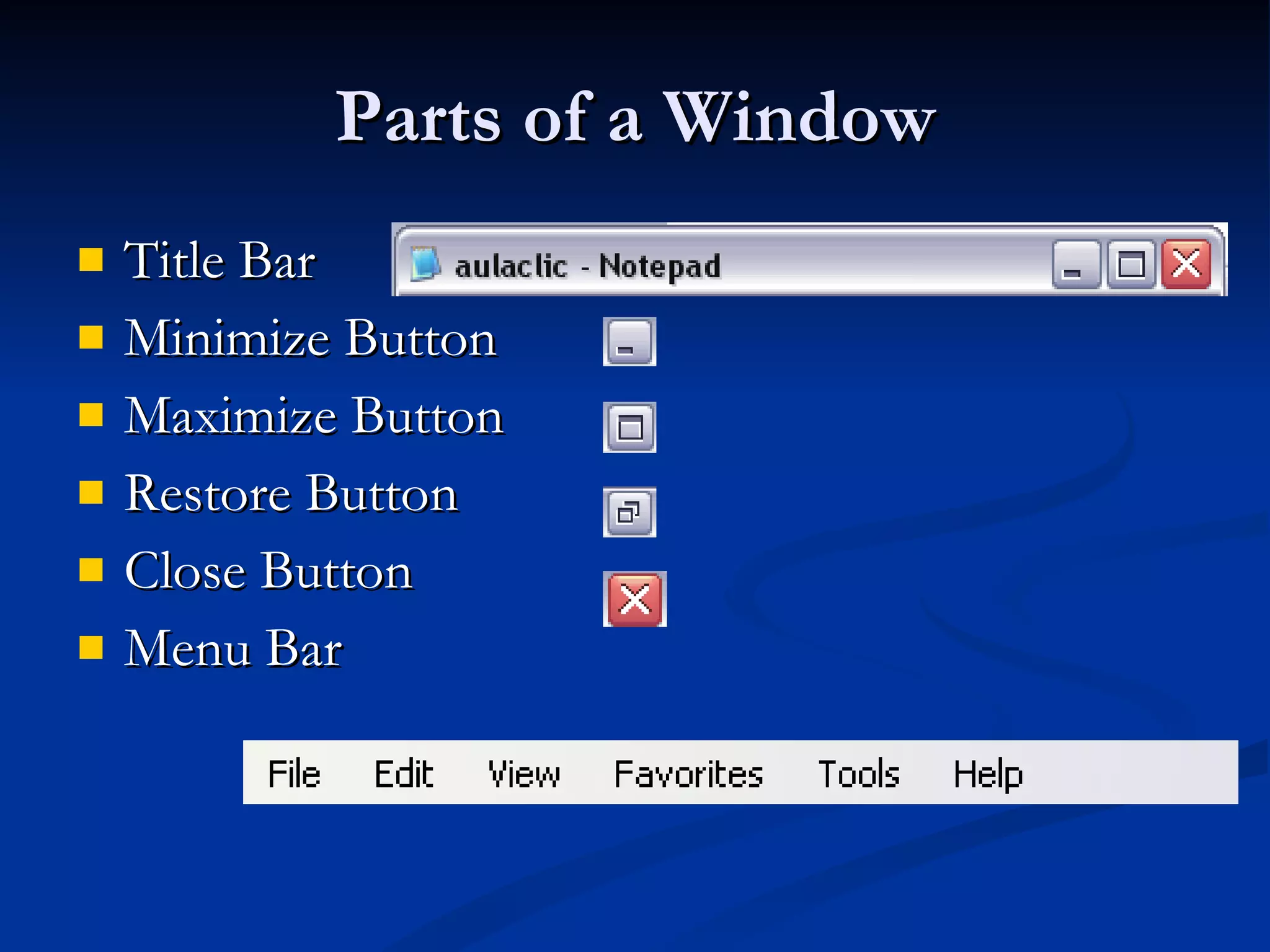1270x952 pixels.
Task: Open the Favorites menu
Action: (x=688, y=773)
